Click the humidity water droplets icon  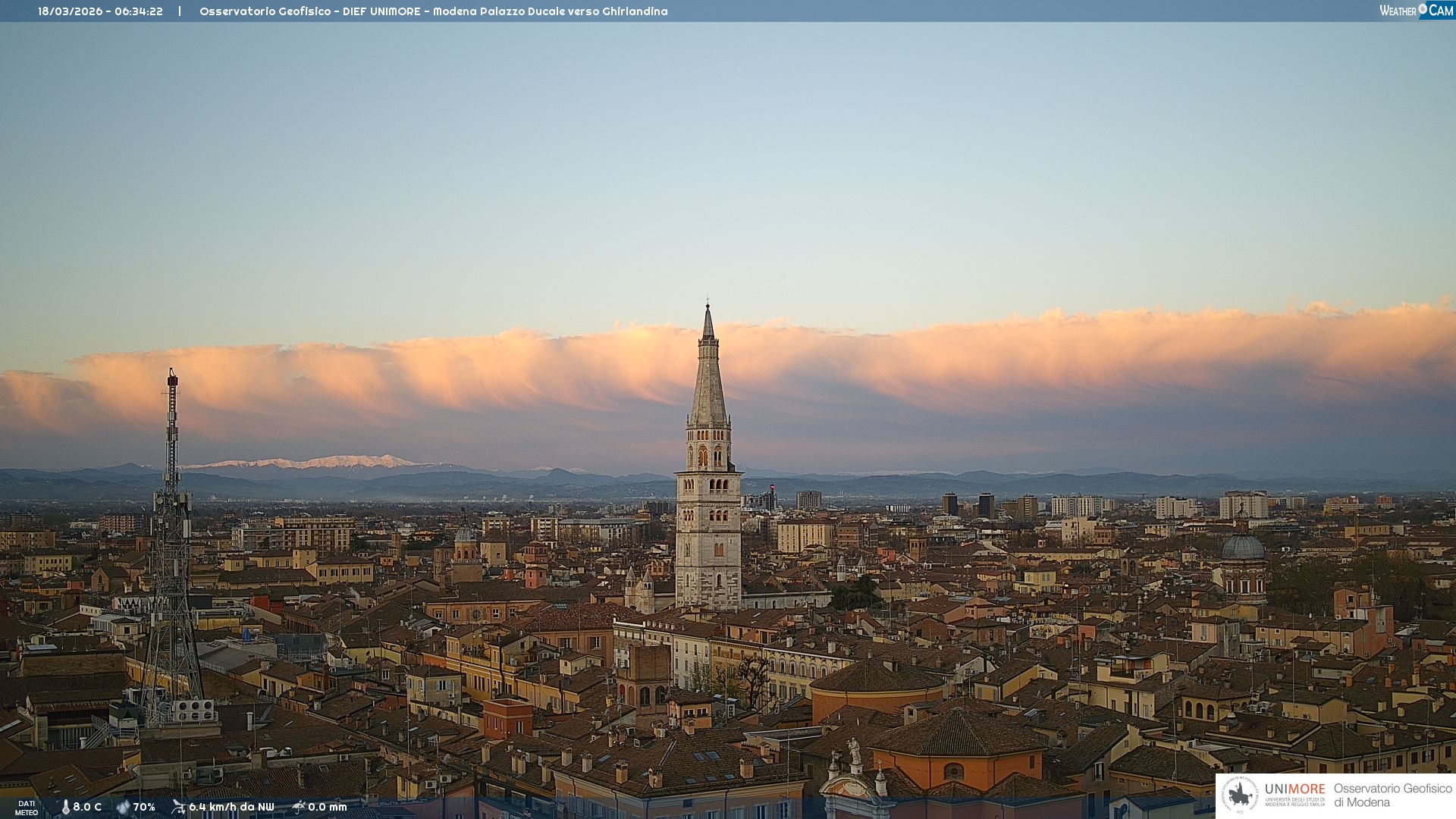[123, 808]
